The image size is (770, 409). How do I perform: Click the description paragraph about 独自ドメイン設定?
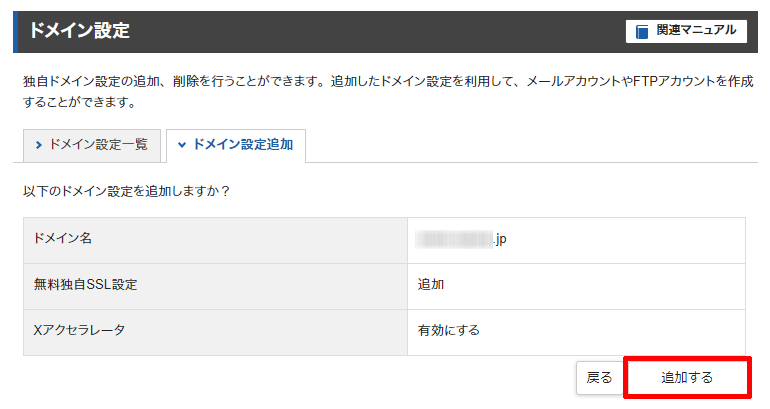point(388,91)
